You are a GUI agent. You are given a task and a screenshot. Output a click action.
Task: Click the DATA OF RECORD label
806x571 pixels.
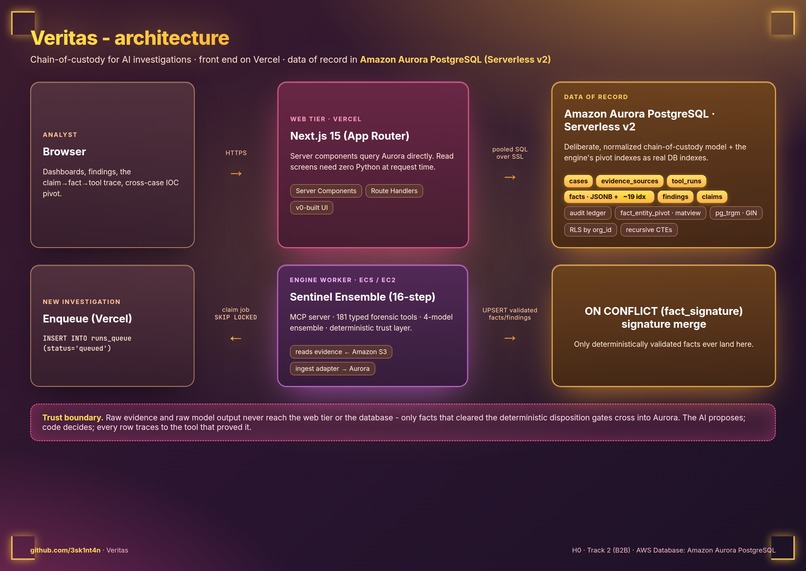(x=596, y=97)
